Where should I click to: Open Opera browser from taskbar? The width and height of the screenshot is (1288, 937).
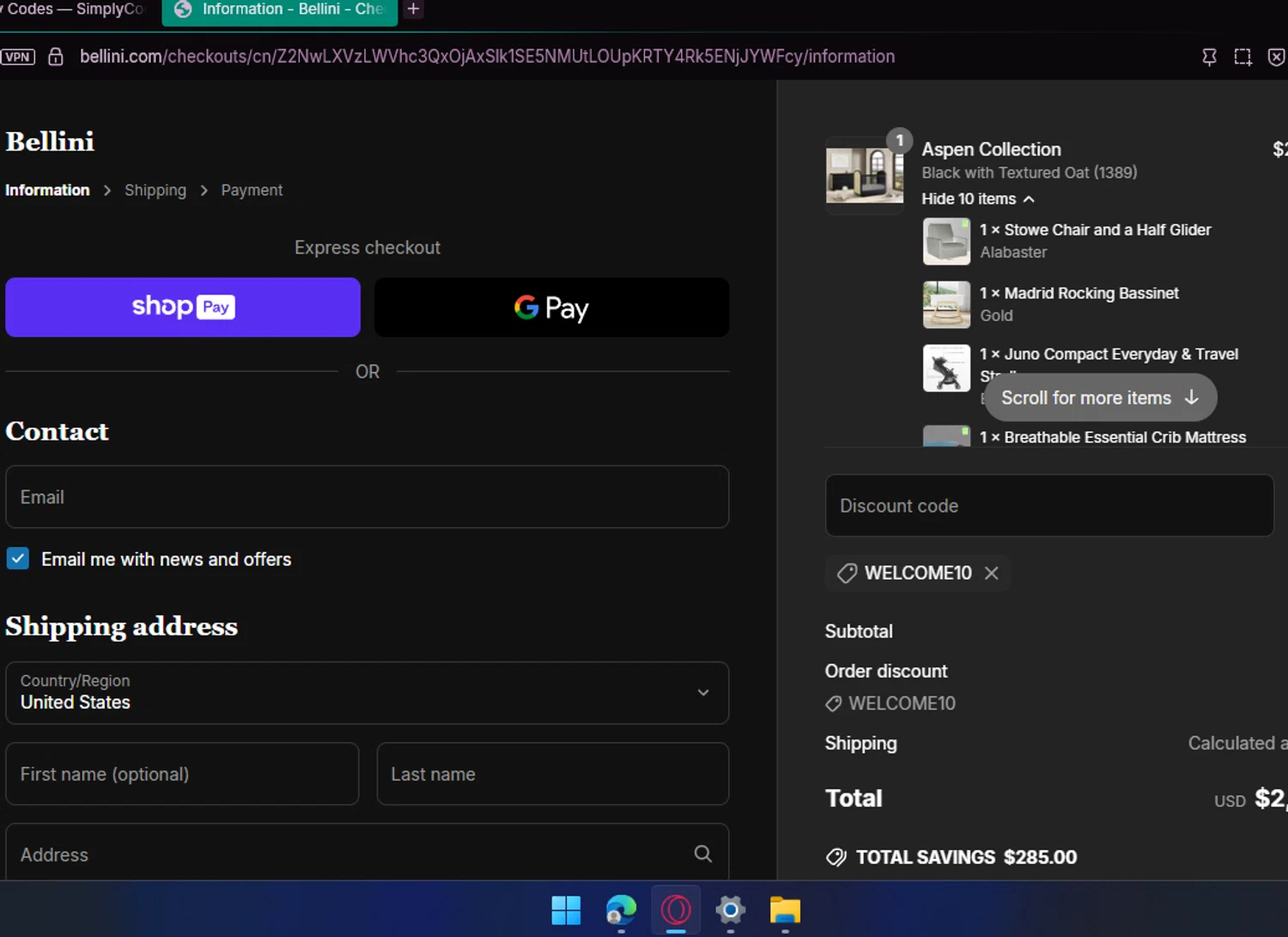point(676,910)
